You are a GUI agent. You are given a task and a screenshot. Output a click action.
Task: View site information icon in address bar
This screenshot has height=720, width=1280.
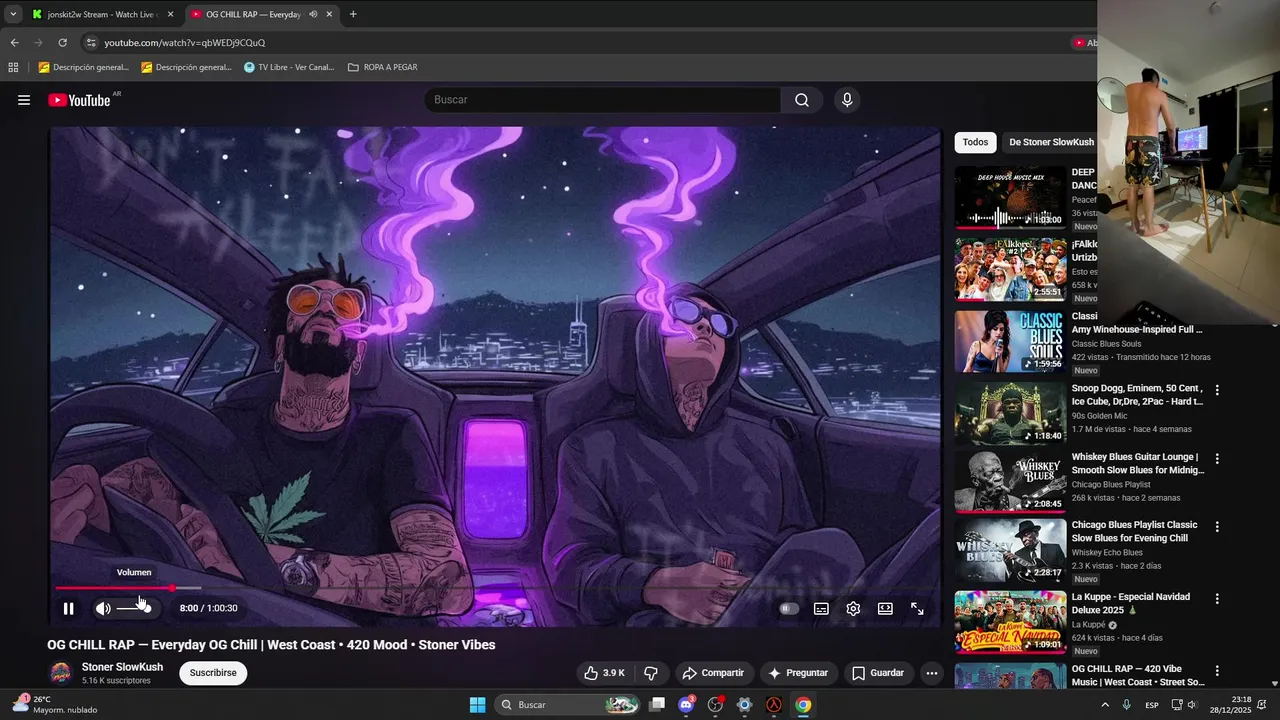91,43
